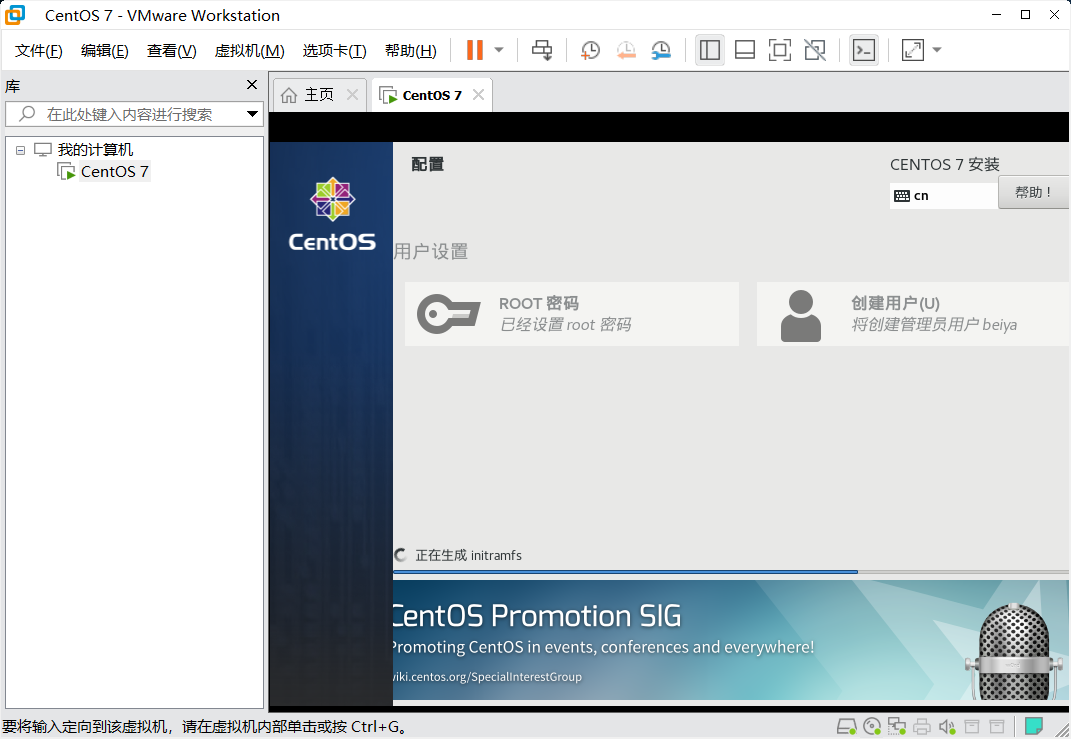The height and width of the screenshot is (739, 1071).
Task: Open the 帮助(H) menu
Action: [x=411, y=51]
